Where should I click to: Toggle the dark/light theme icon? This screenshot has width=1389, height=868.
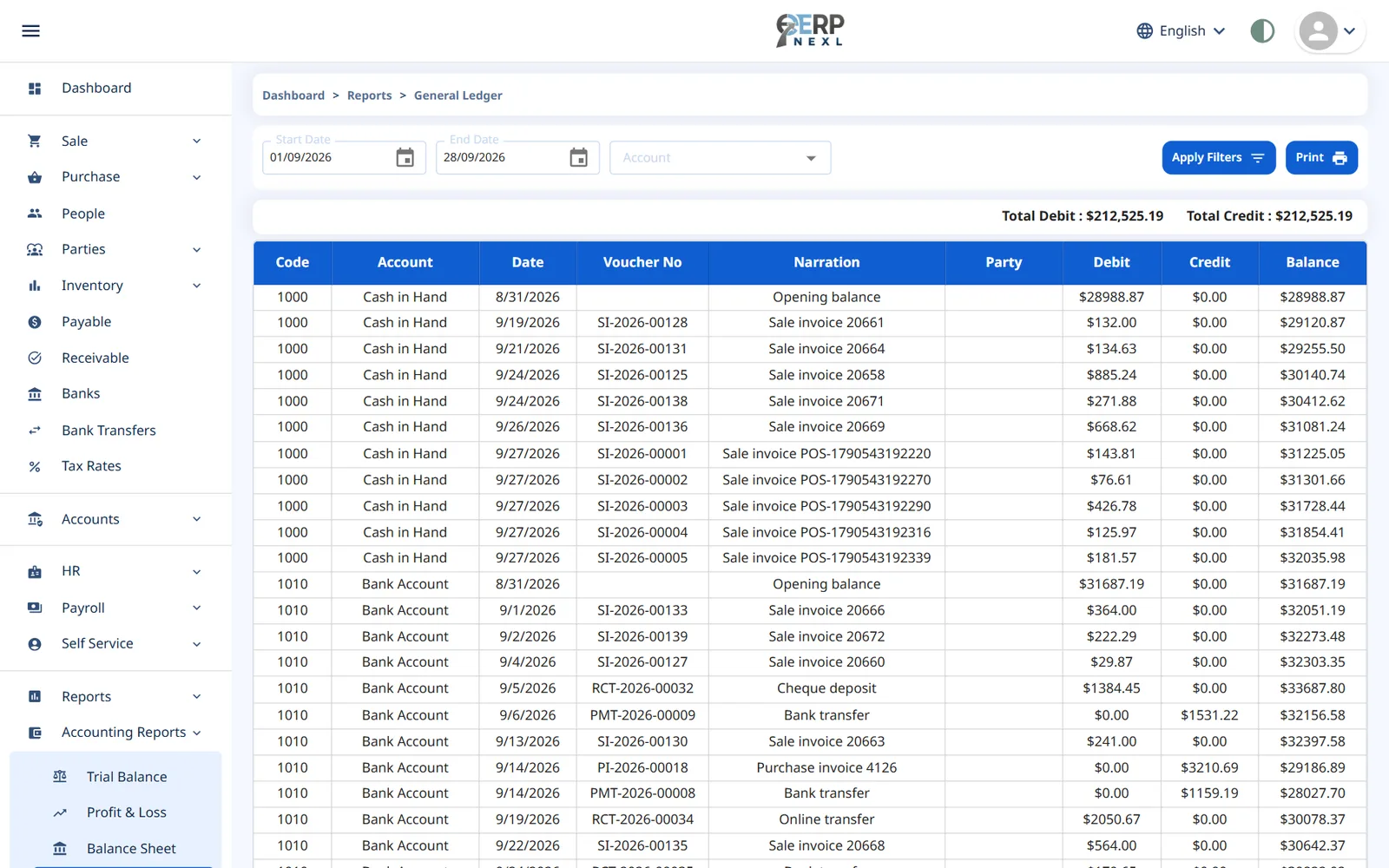pyautogui.click(x=1262, y=31)
